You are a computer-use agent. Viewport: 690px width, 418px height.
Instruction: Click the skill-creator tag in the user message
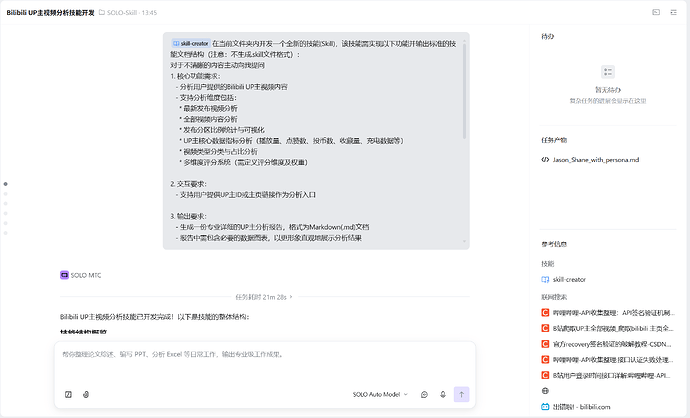[191, 44]
